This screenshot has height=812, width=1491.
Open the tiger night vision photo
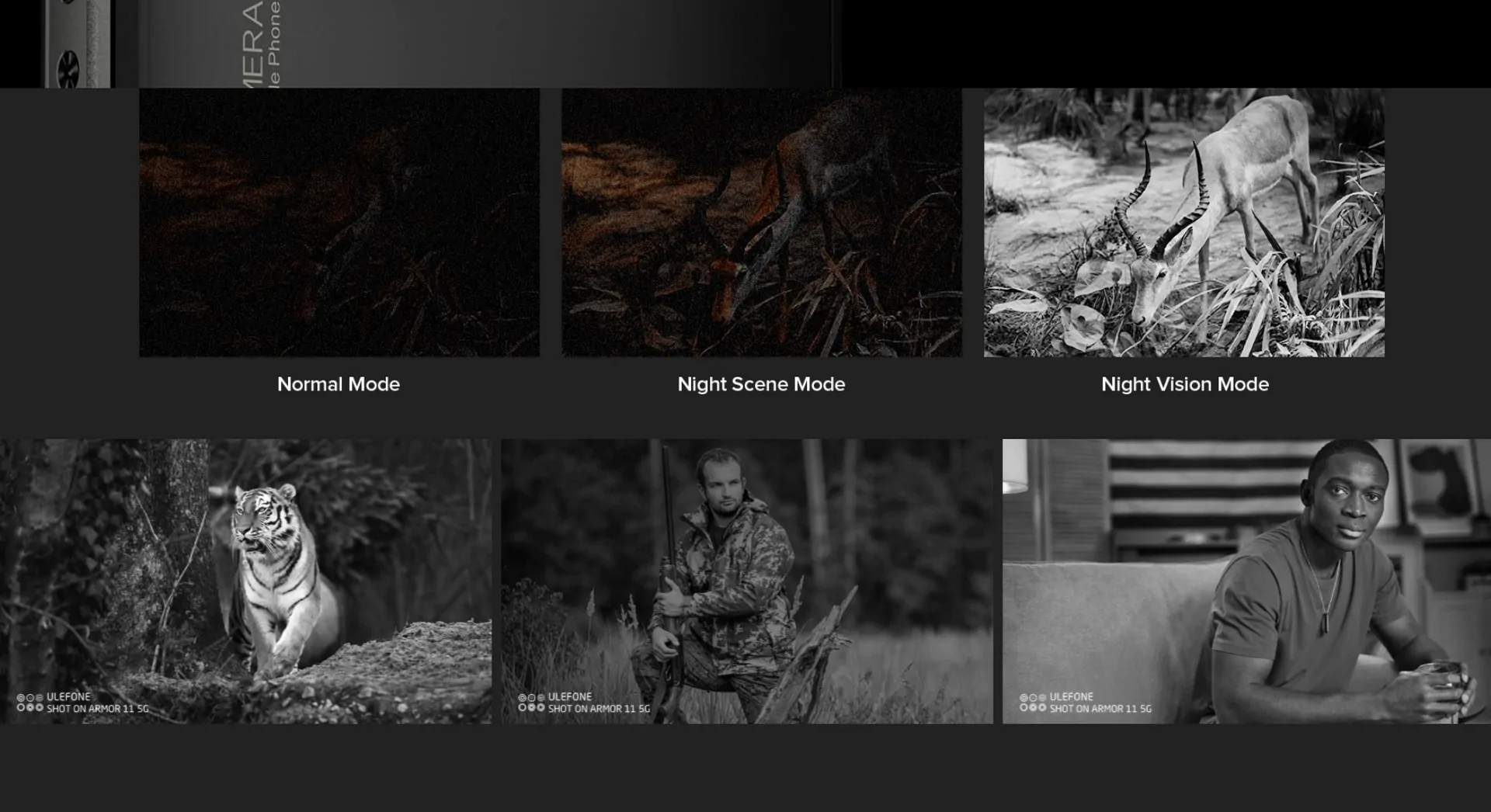point(245,581)
